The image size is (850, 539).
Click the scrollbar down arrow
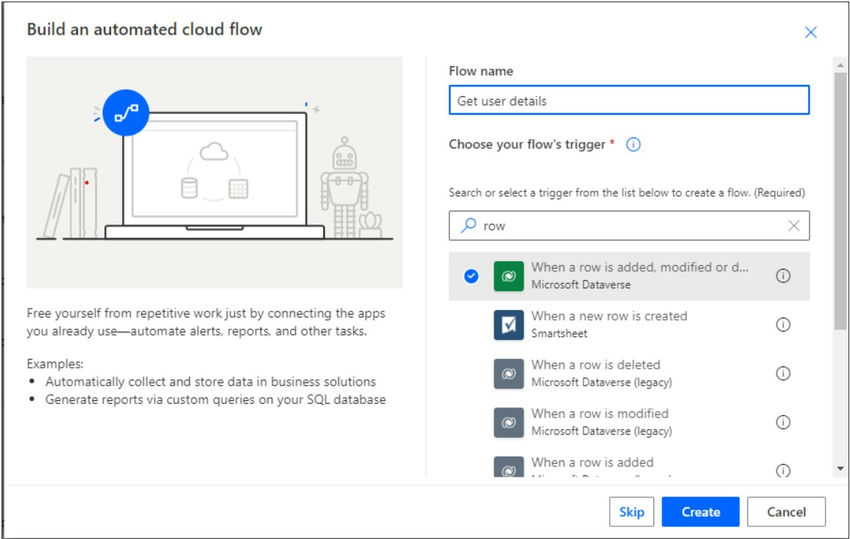pos(840,469)
